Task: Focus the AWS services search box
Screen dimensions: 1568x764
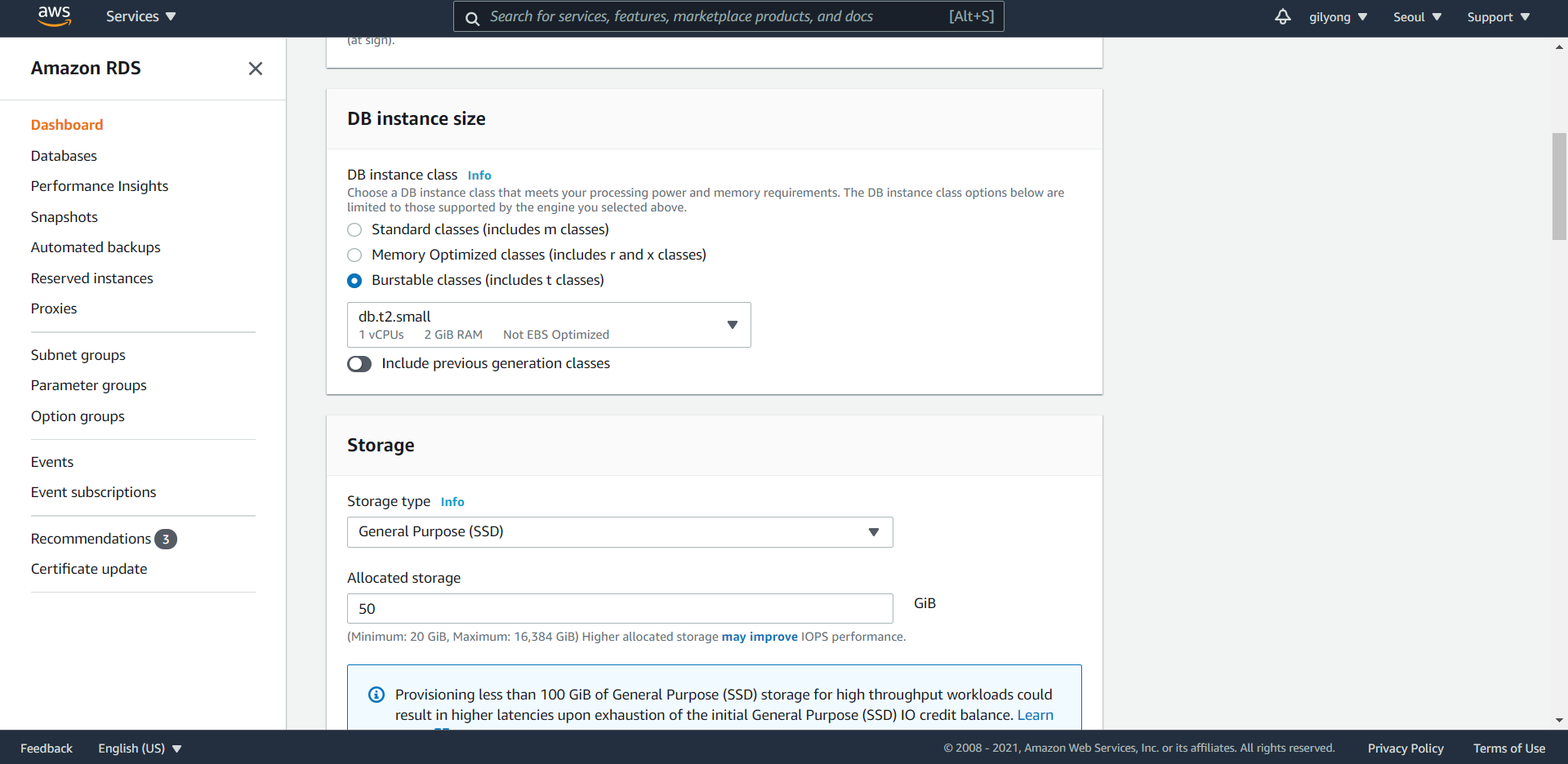Action: [728, 16]
